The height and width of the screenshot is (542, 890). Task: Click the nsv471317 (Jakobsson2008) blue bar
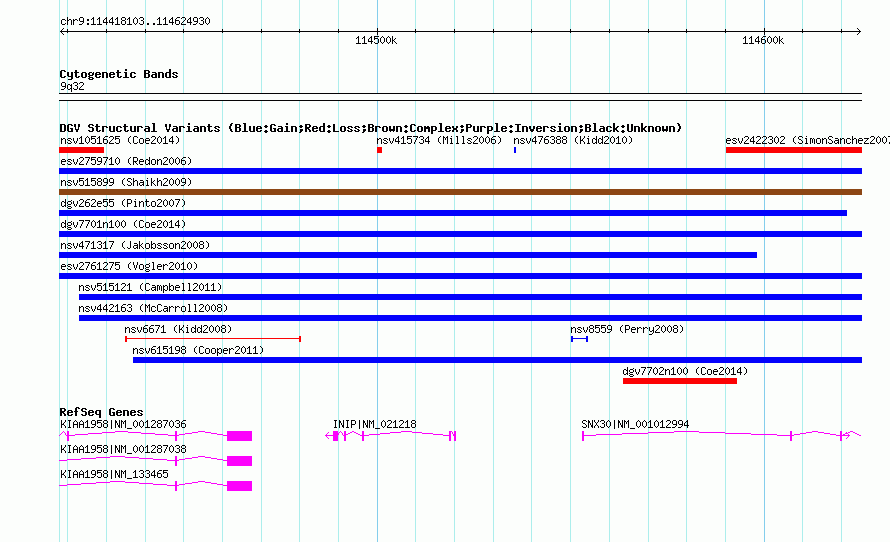(x=408, y=255)
